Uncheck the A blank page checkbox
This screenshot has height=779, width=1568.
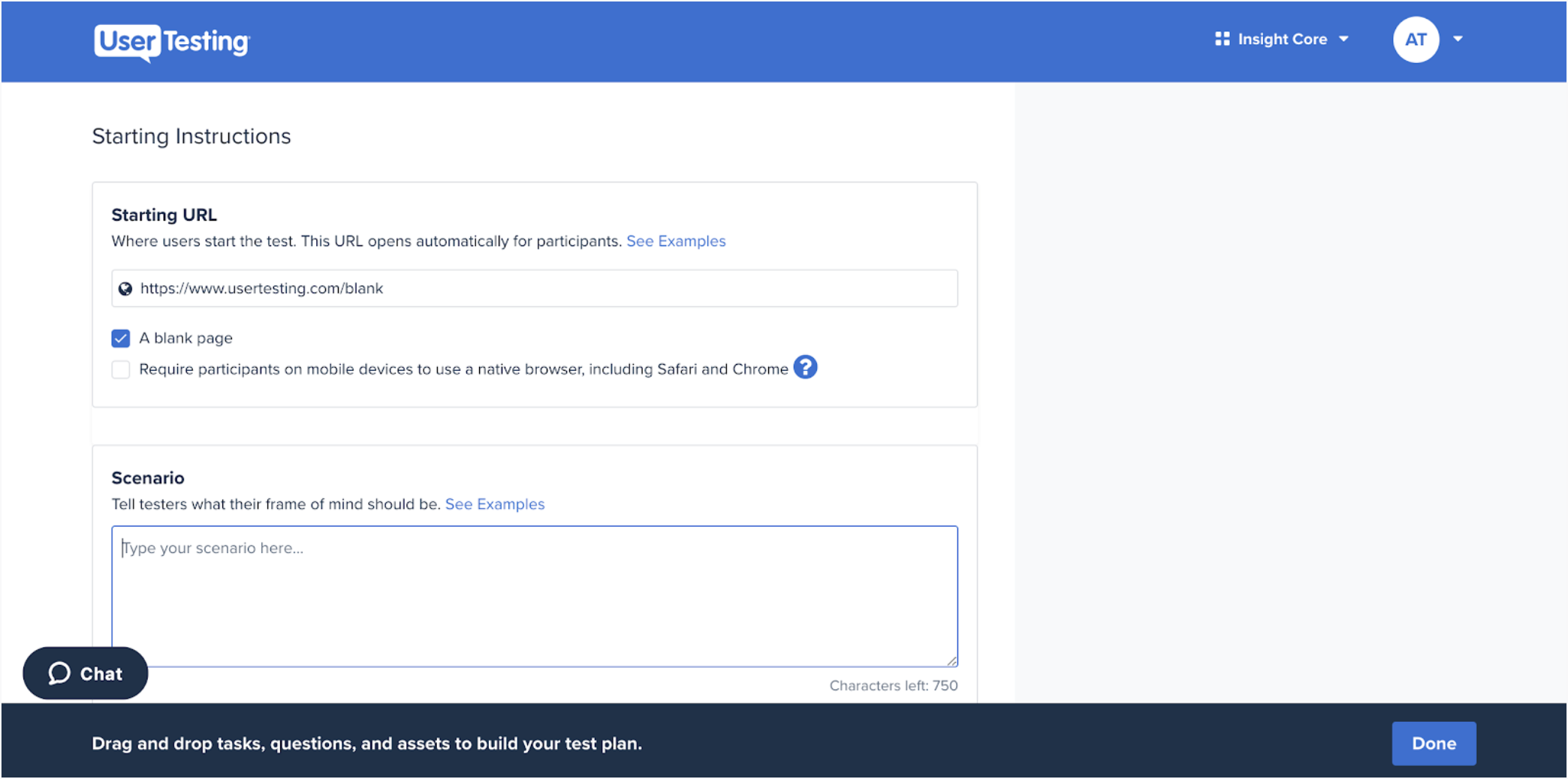point(121,338)
